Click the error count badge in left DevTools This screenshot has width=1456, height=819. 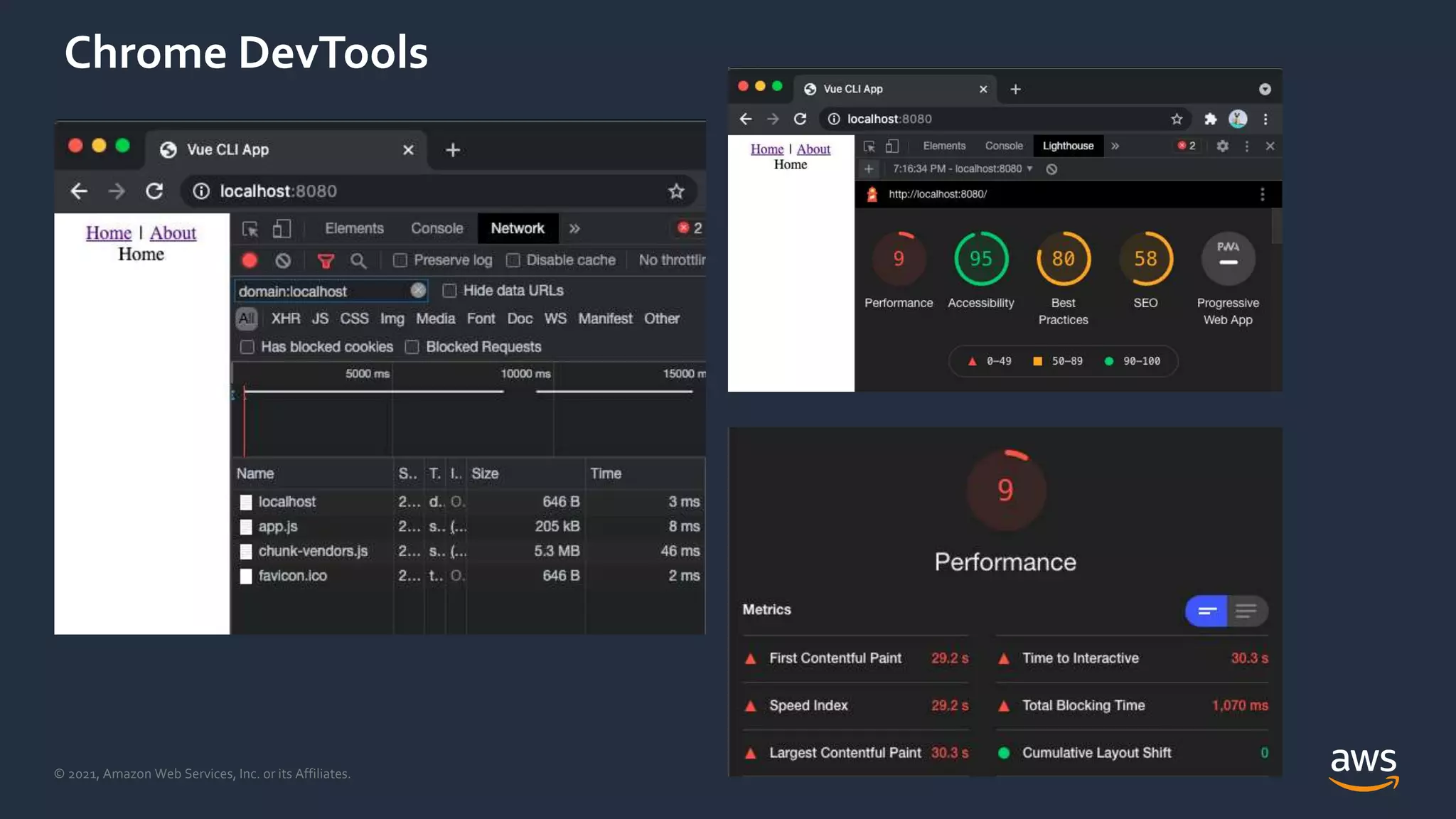(x=690, y=228)
